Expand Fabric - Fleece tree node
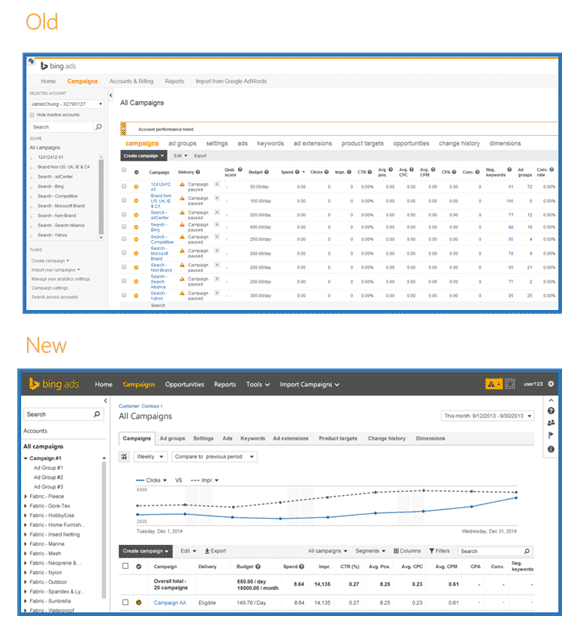This screenshot has height=626, width=578. click(x=26, y=496)
